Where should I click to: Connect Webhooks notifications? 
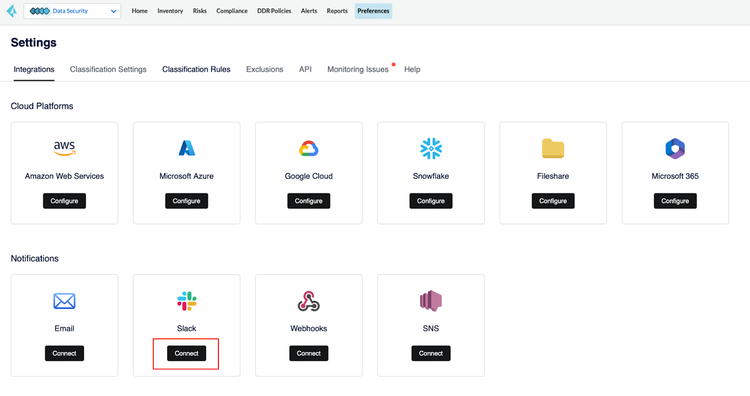[x=309, y=353]
